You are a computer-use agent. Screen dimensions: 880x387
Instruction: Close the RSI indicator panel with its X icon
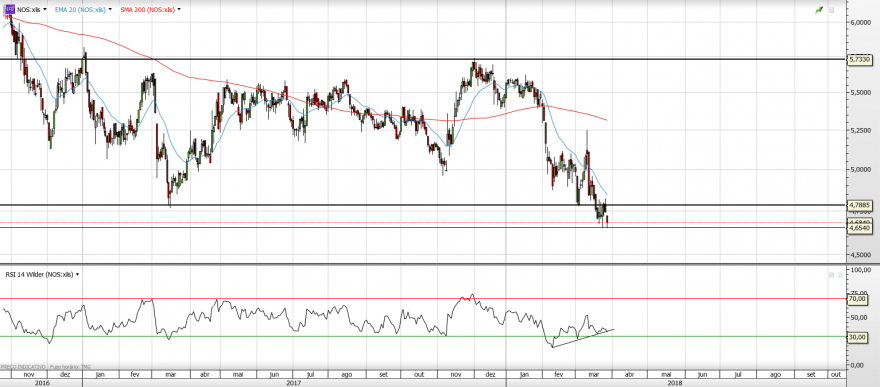click(x=840, y=275)
